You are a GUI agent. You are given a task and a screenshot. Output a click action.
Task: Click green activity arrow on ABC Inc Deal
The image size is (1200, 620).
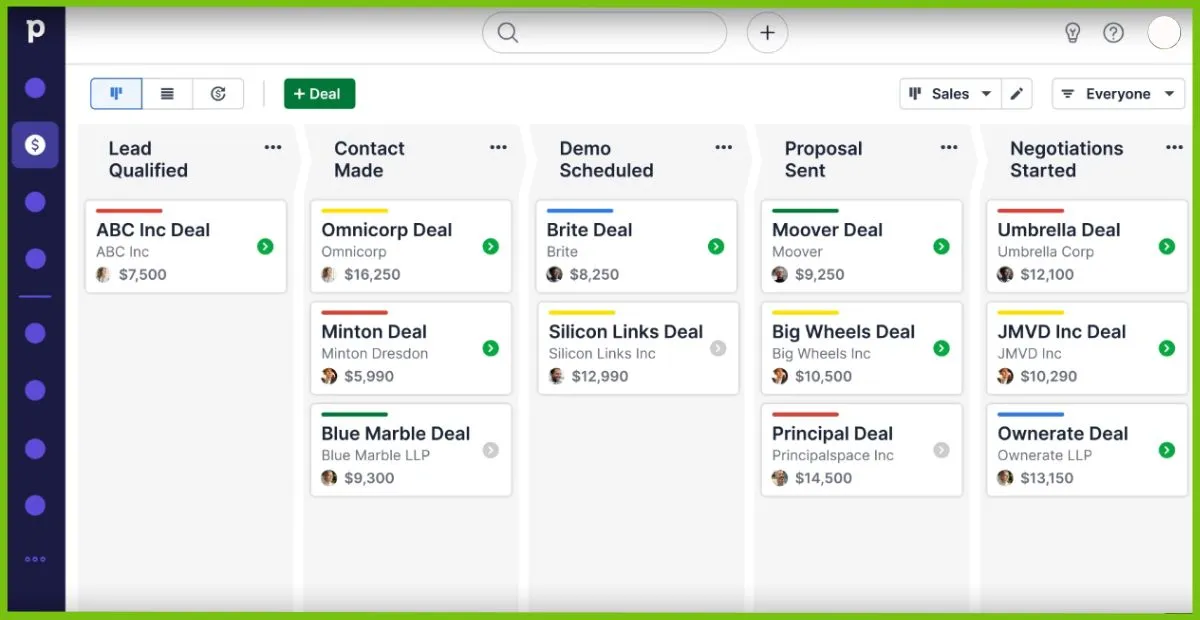click(265, 246)
